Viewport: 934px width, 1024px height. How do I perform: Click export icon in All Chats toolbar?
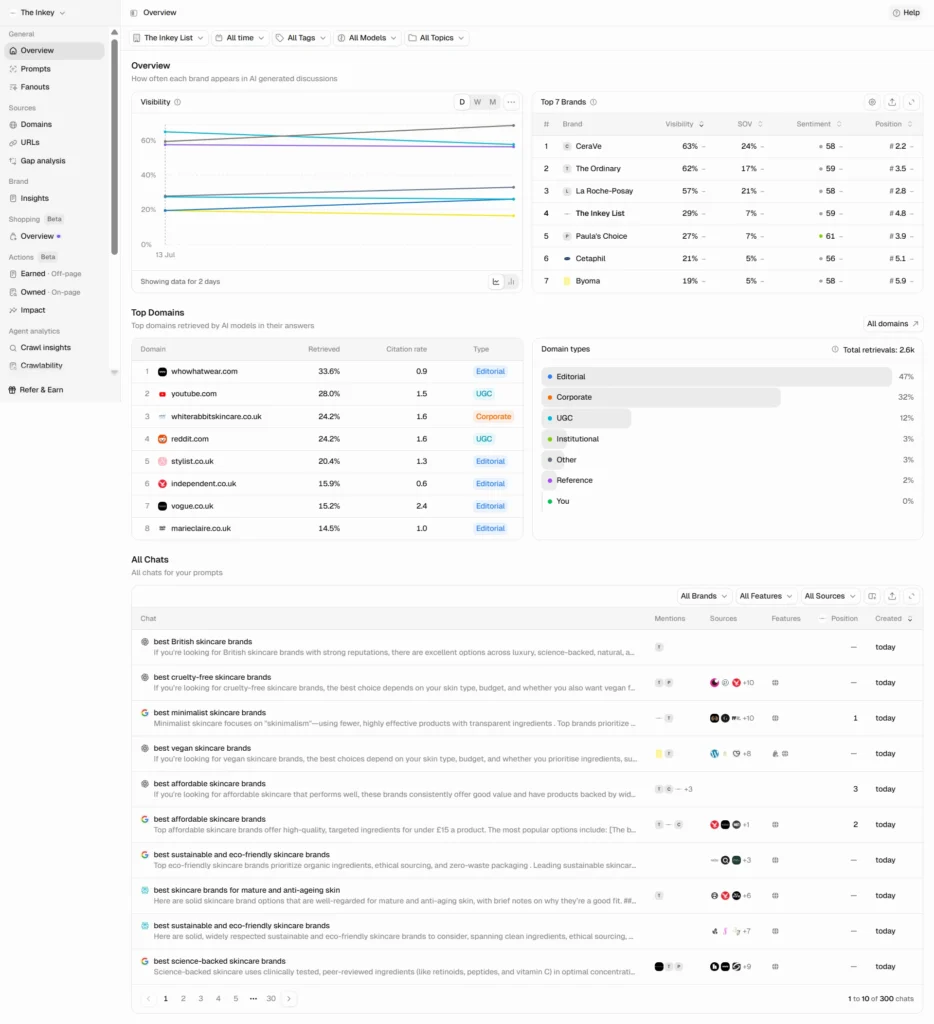pyautogui.click(x=892, y=596)
